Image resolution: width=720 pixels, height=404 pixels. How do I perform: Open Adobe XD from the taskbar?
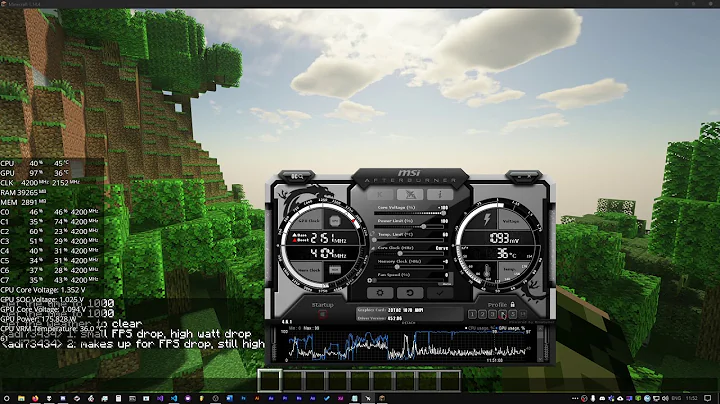[341, 398]
